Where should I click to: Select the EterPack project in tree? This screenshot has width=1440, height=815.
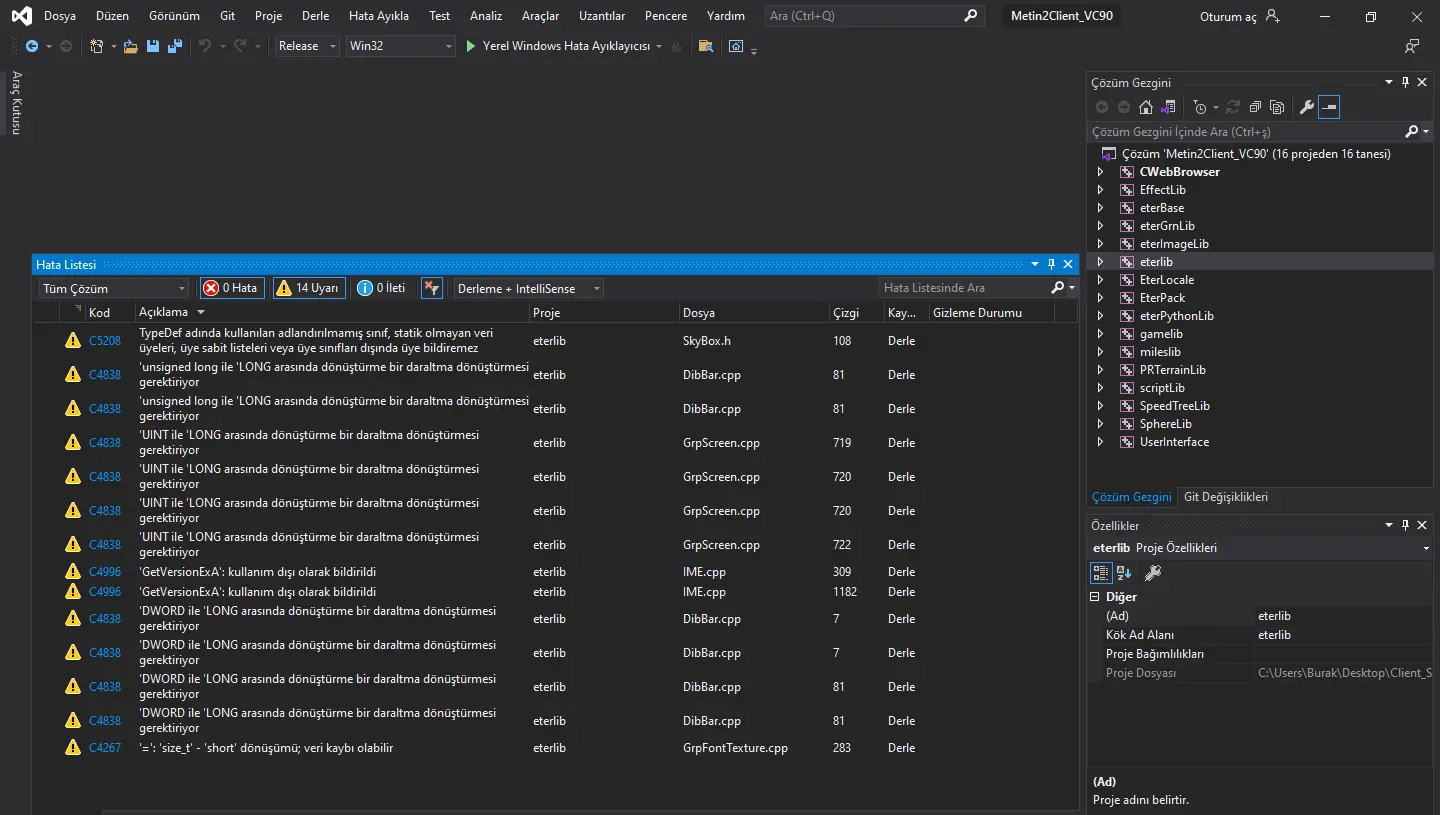(x=1162, y=298)
